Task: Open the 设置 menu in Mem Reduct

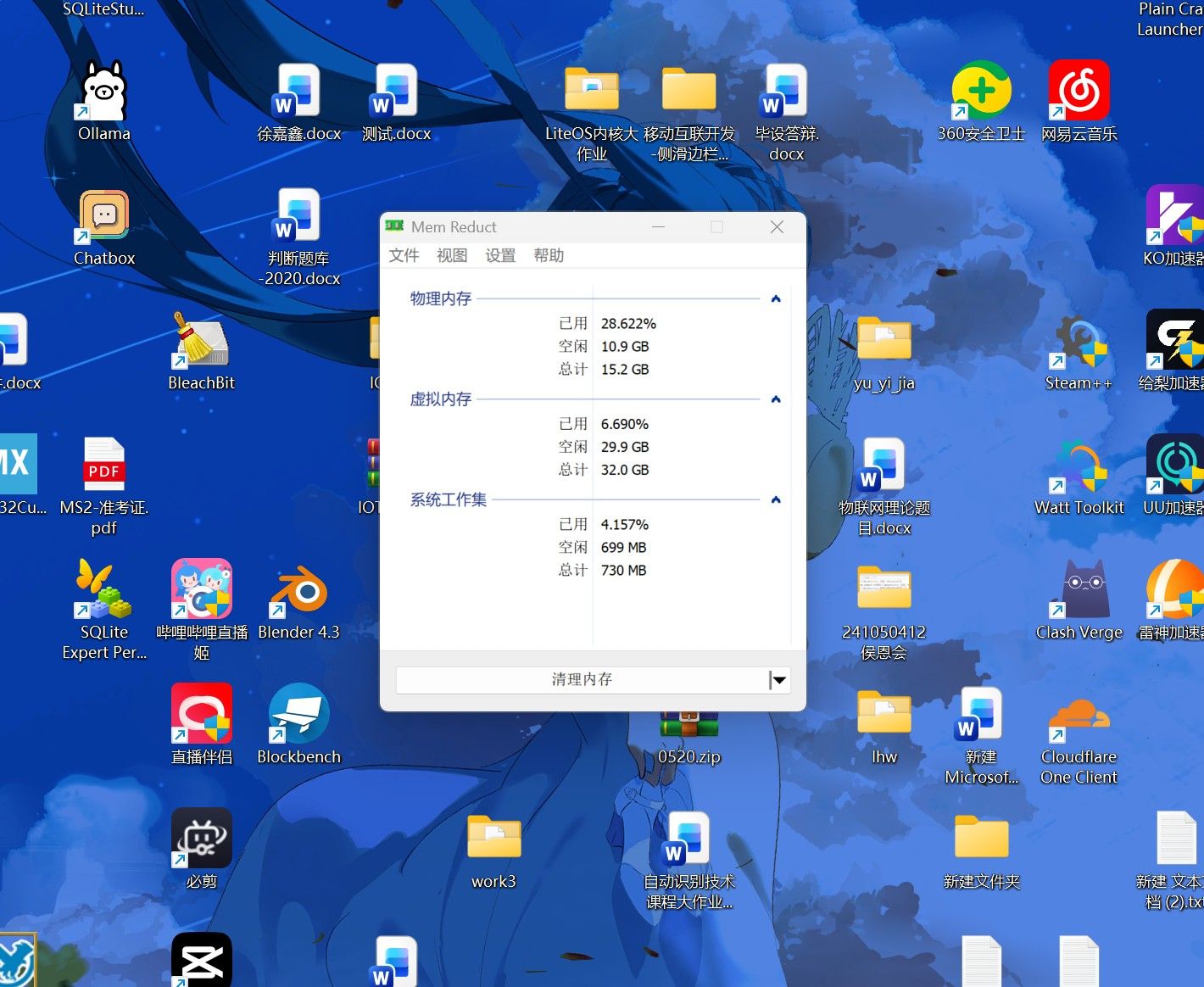Action: pyautogui.click(x=500, y=255)
